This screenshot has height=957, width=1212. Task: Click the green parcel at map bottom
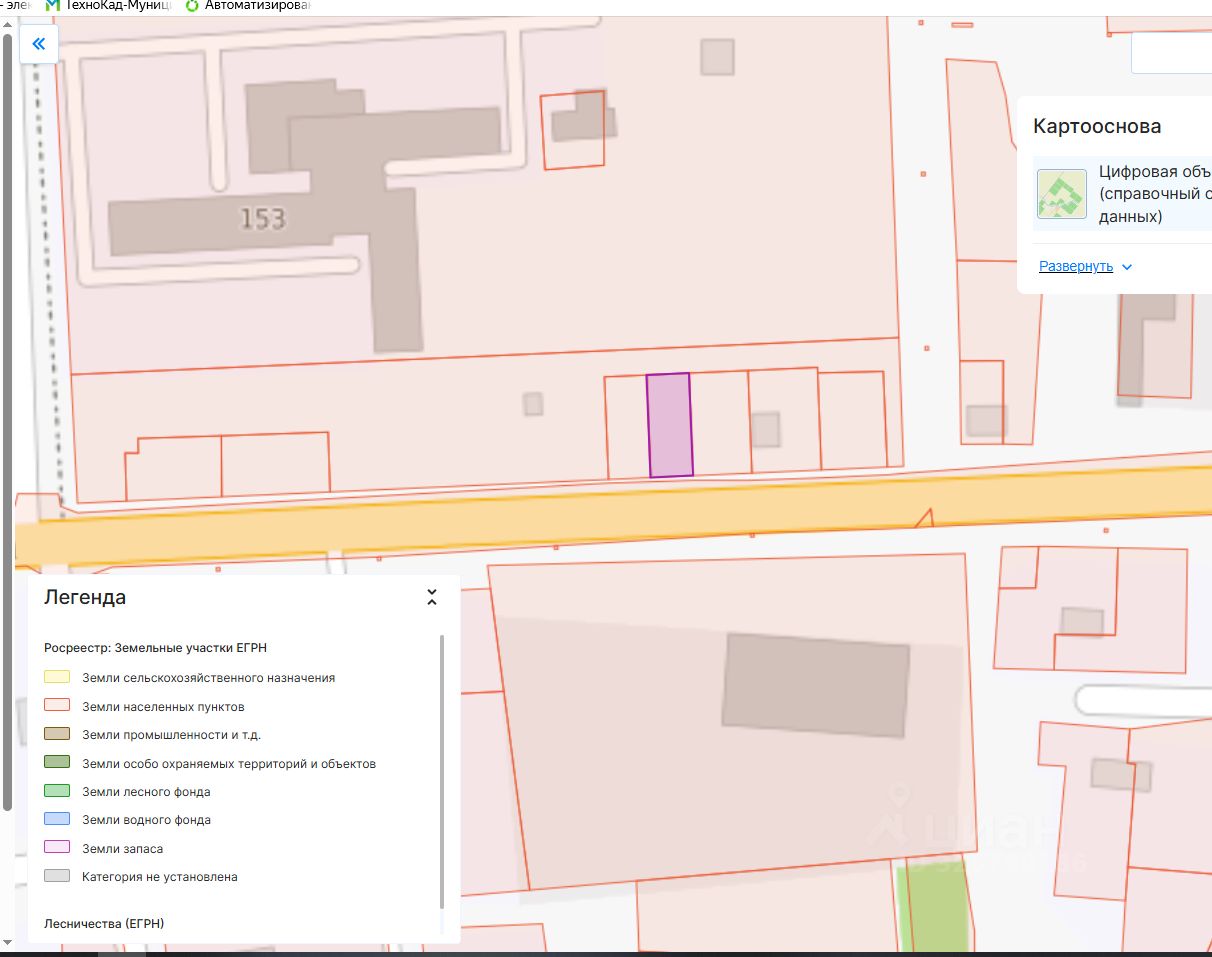click(x=933, y=908)
